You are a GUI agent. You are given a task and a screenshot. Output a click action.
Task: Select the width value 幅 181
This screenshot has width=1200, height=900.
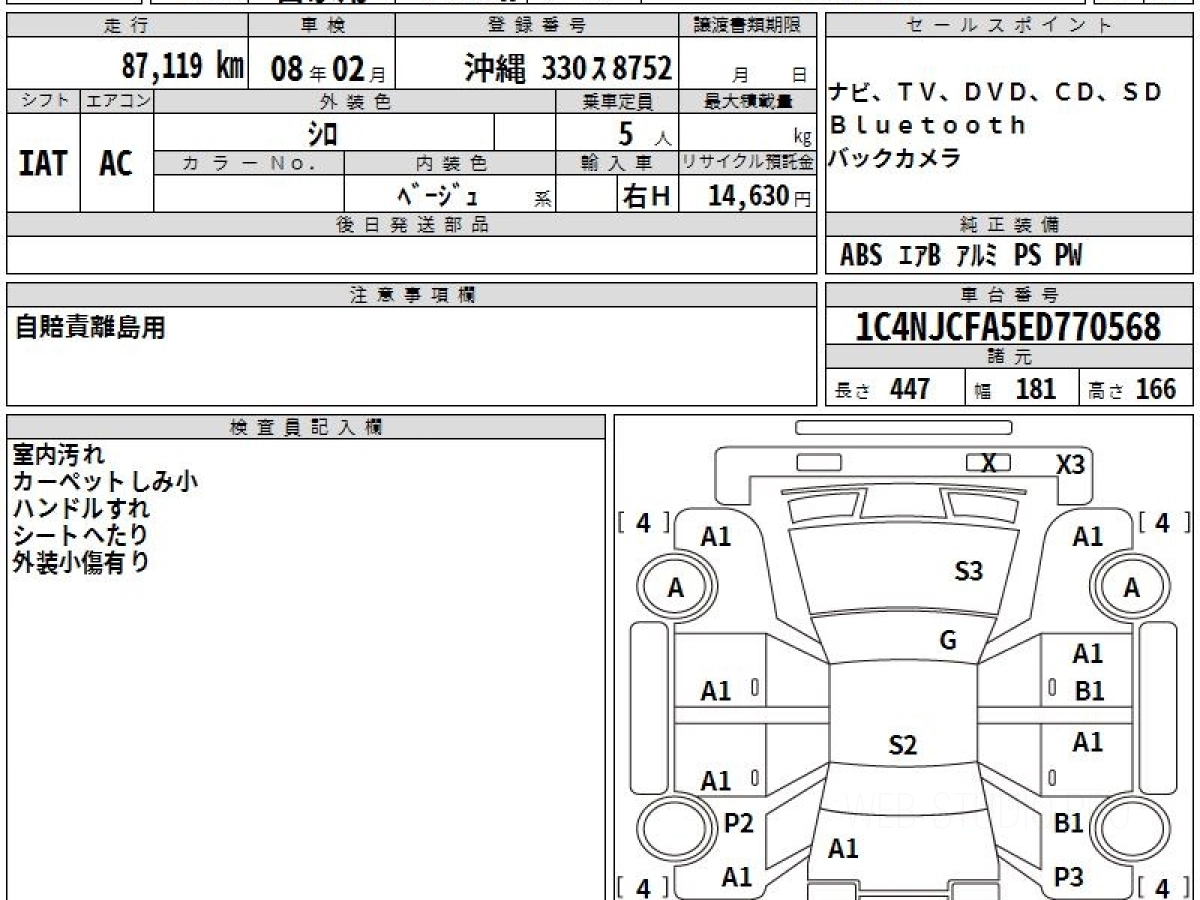point(1016,389)
